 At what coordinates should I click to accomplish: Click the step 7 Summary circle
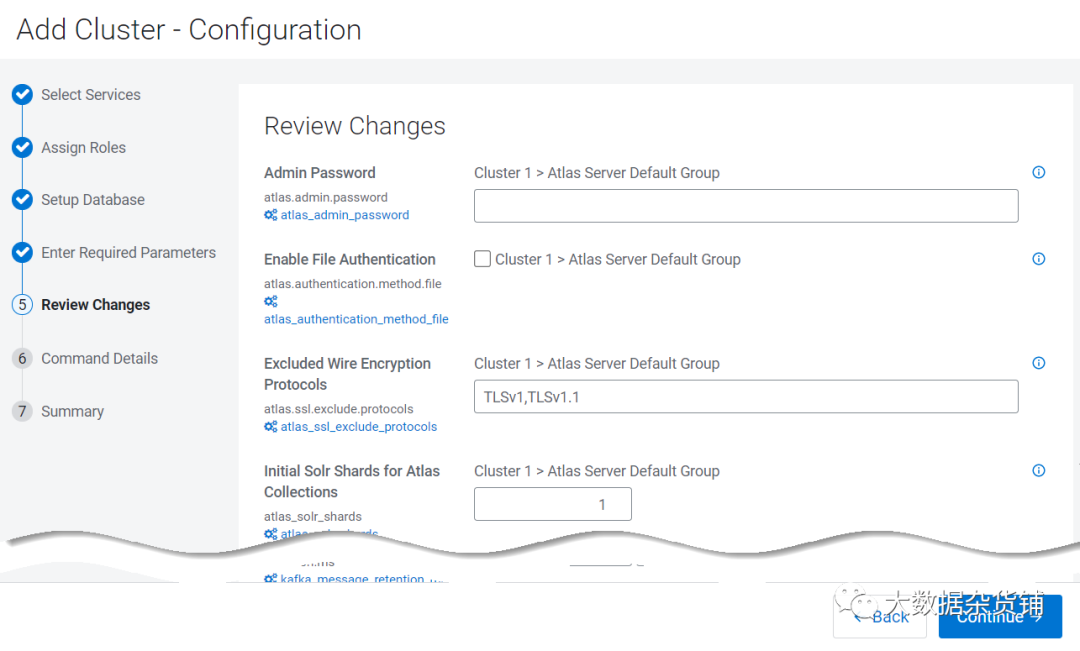point(22,411)
